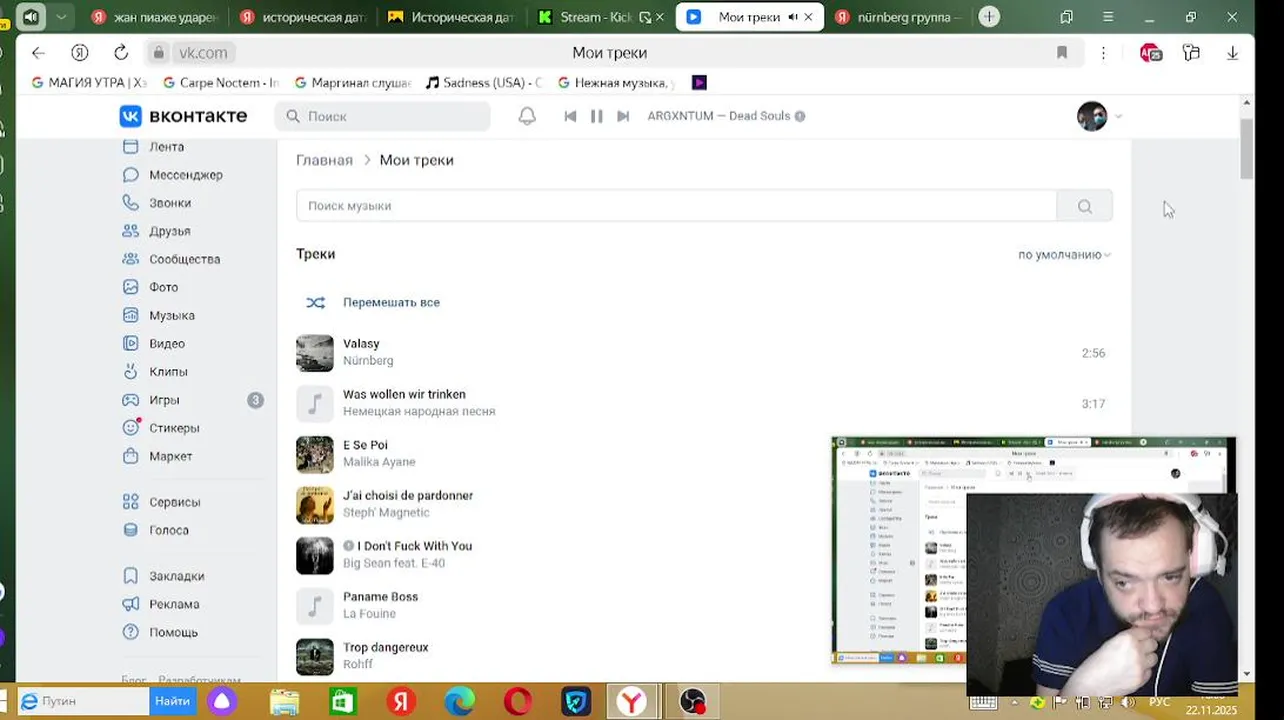Screen dimensions: 1284x720
Task: Open the по умолчанию sort dropdown
Action: pyautogui.click(x=1065, y=255)
